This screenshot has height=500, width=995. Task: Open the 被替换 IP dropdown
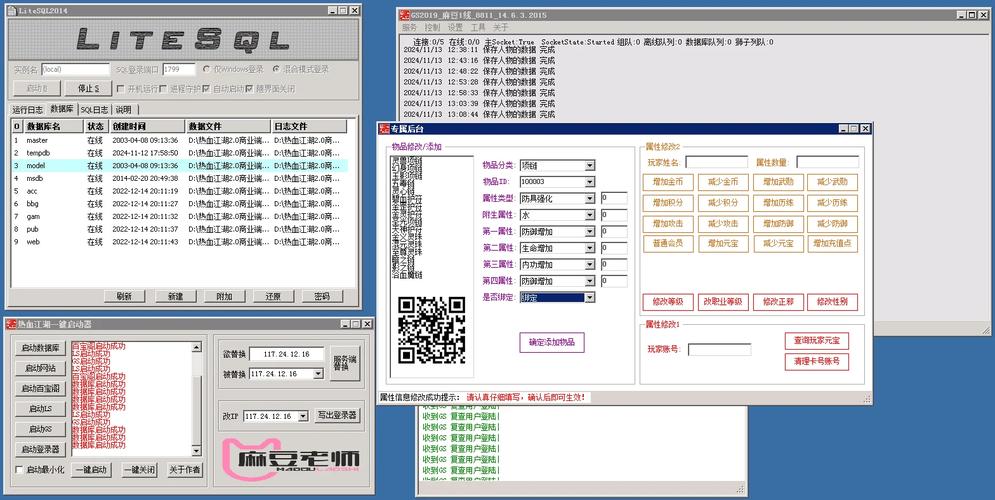click(x=319, y=374)
